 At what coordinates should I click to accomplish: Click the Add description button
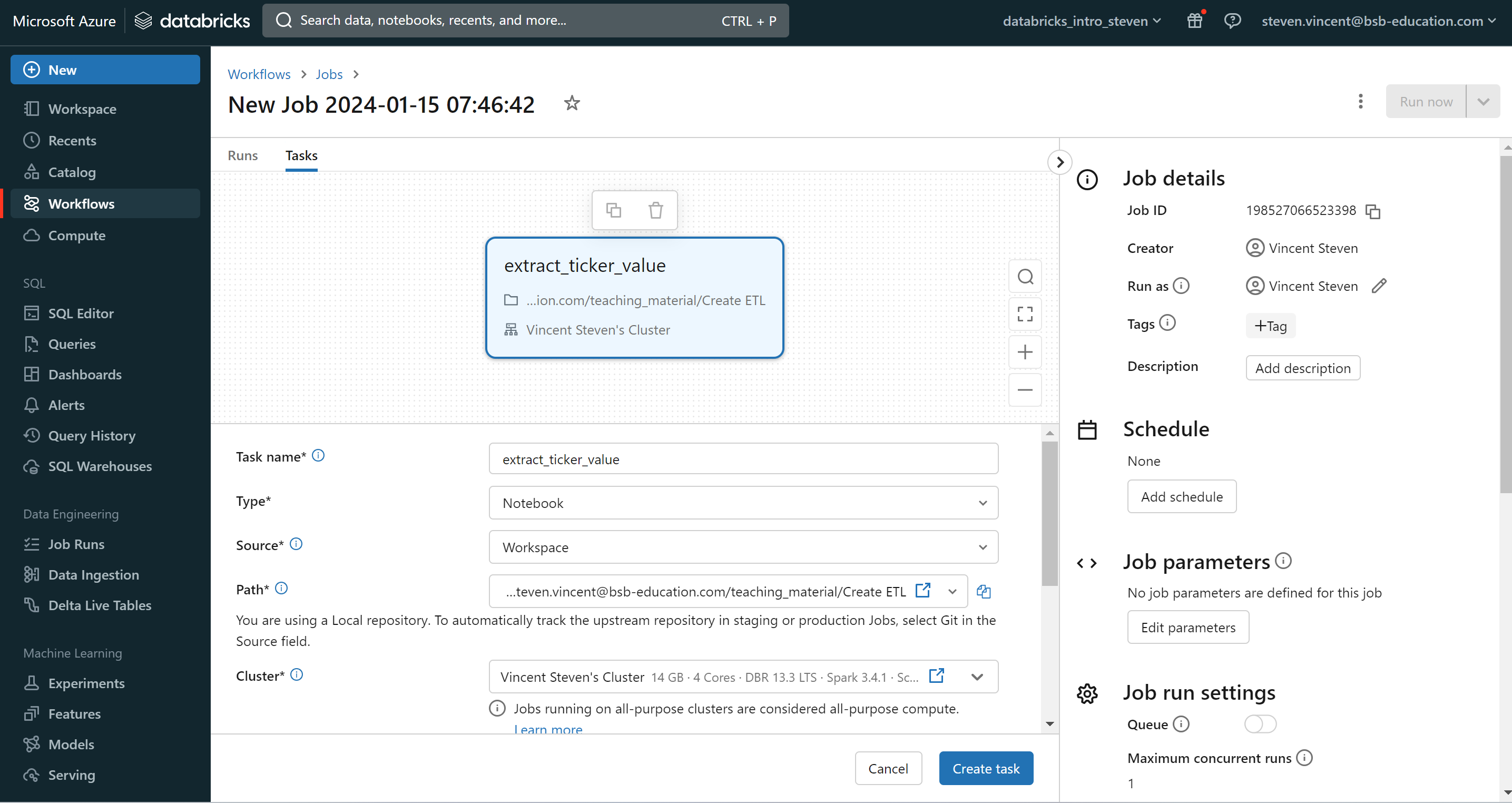point(1302,368)
